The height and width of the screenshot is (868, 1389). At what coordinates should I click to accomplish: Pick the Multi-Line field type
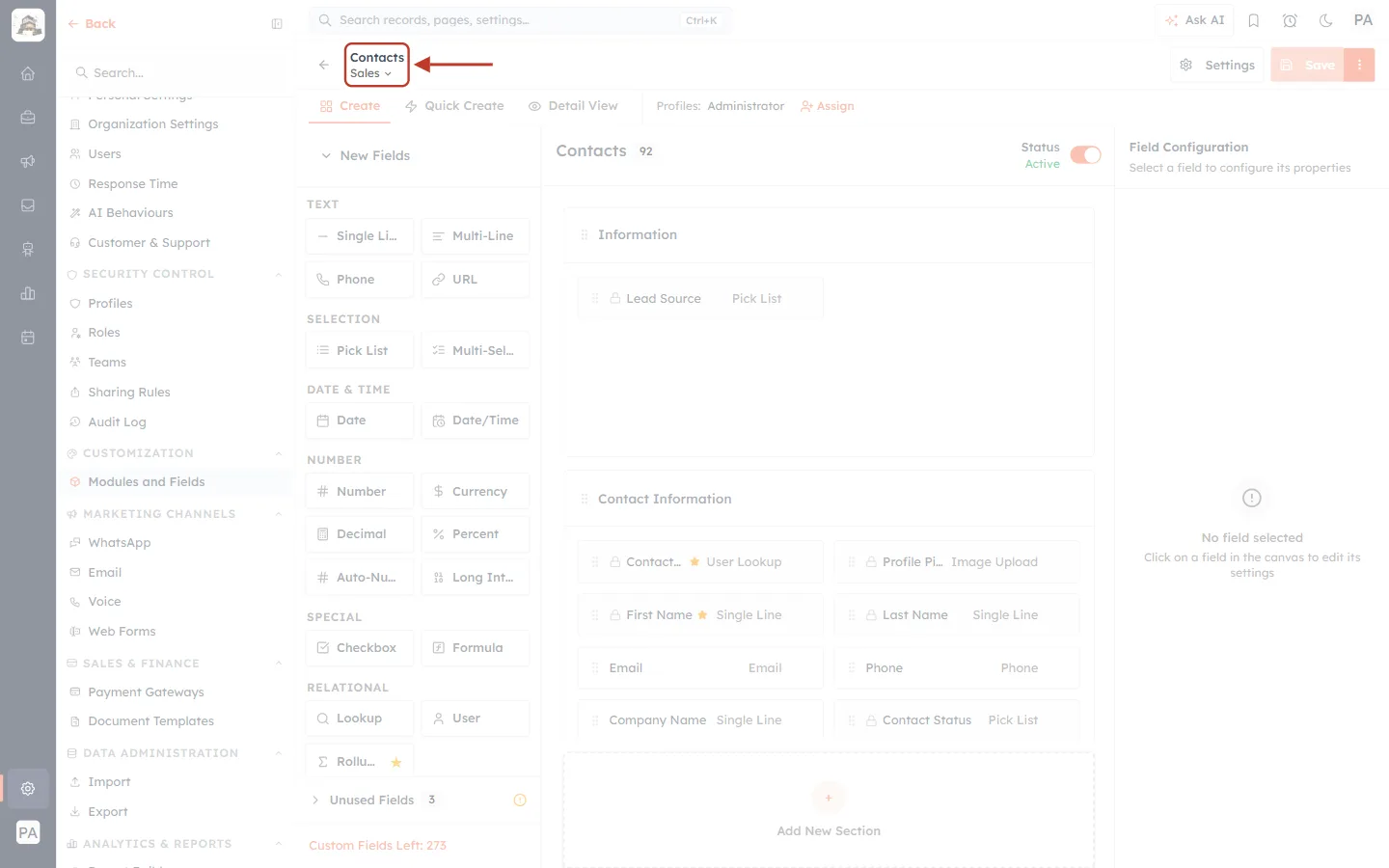coord(476,236)
